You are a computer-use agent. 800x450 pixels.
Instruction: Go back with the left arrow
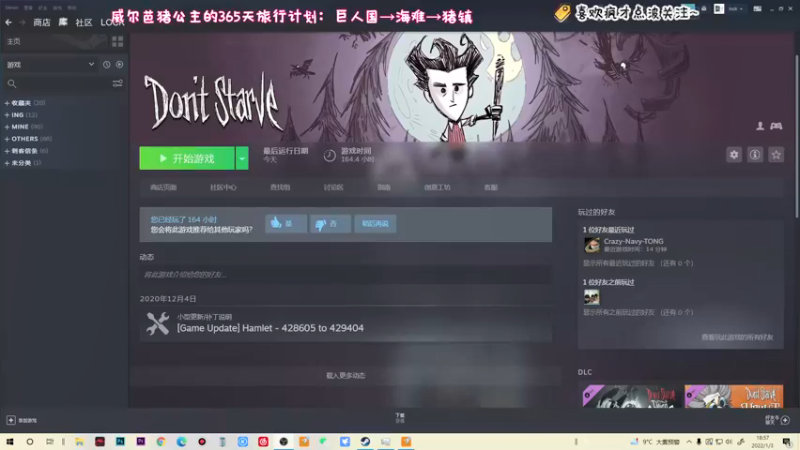click(9, 22)
